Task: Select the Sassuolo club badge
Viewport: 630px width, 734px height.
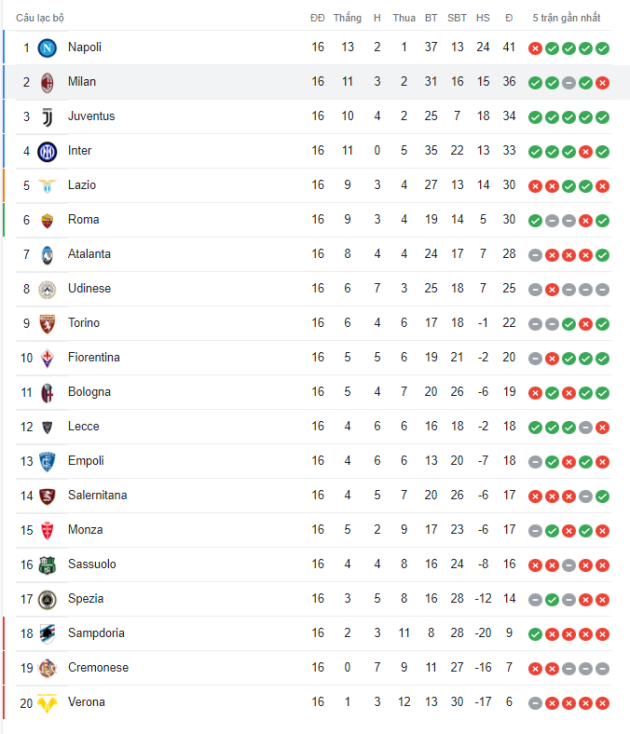Action: [47, 565]
